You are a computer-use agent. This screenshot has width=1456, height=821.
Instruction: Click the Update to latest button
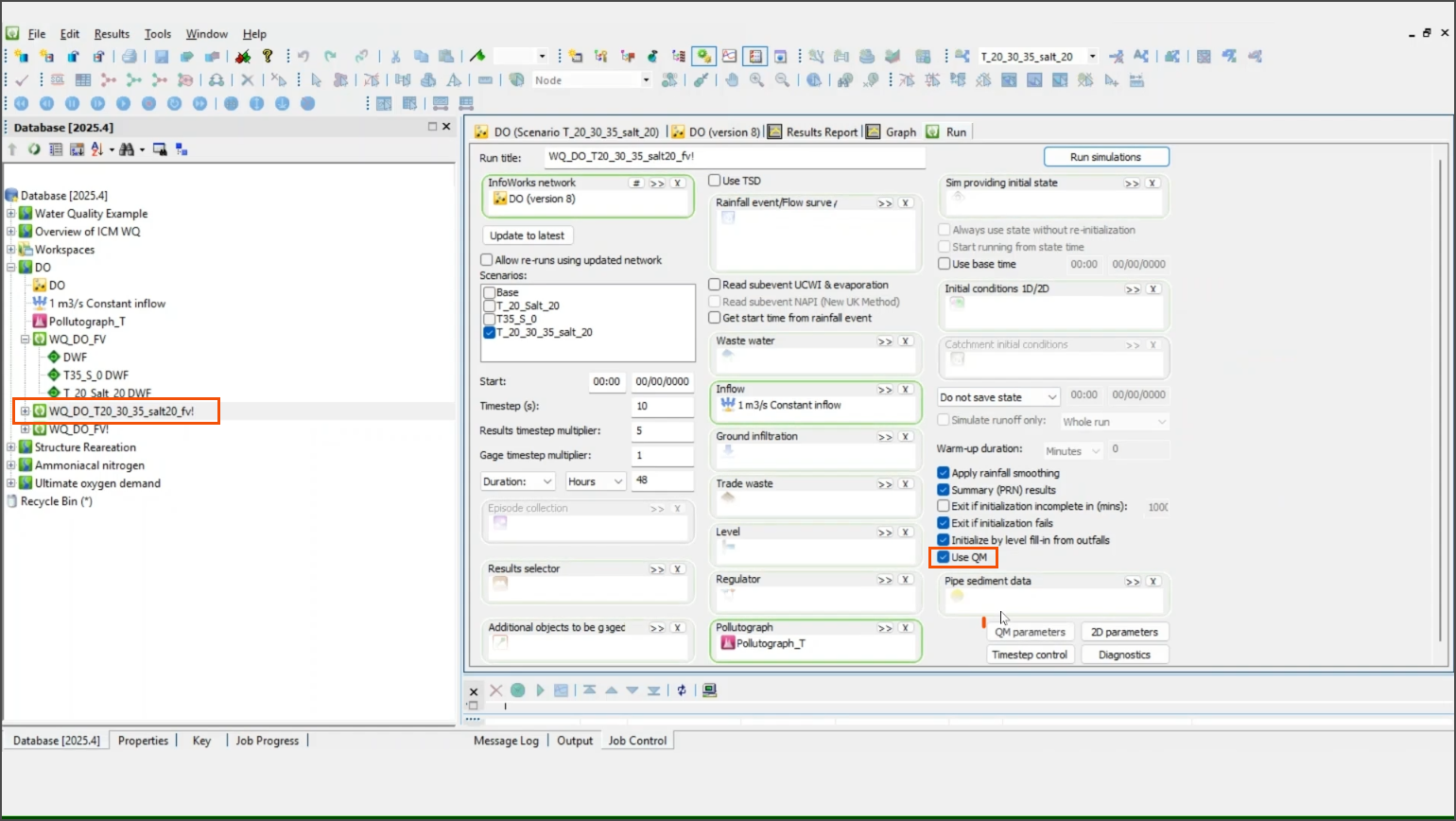(527, 235)
